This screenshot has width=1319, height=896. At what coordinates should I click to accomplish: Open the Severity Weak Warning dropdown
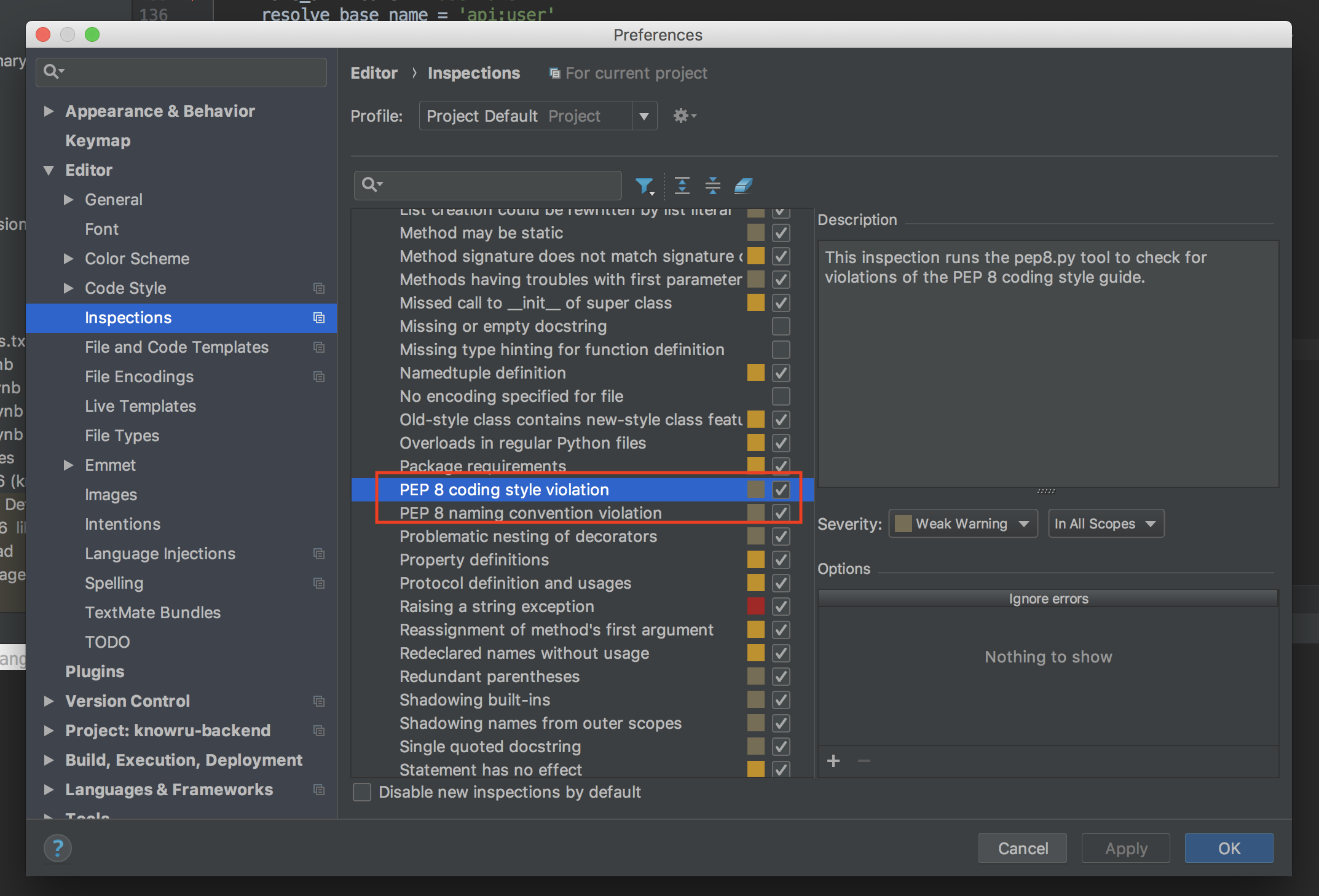point(963,524)
